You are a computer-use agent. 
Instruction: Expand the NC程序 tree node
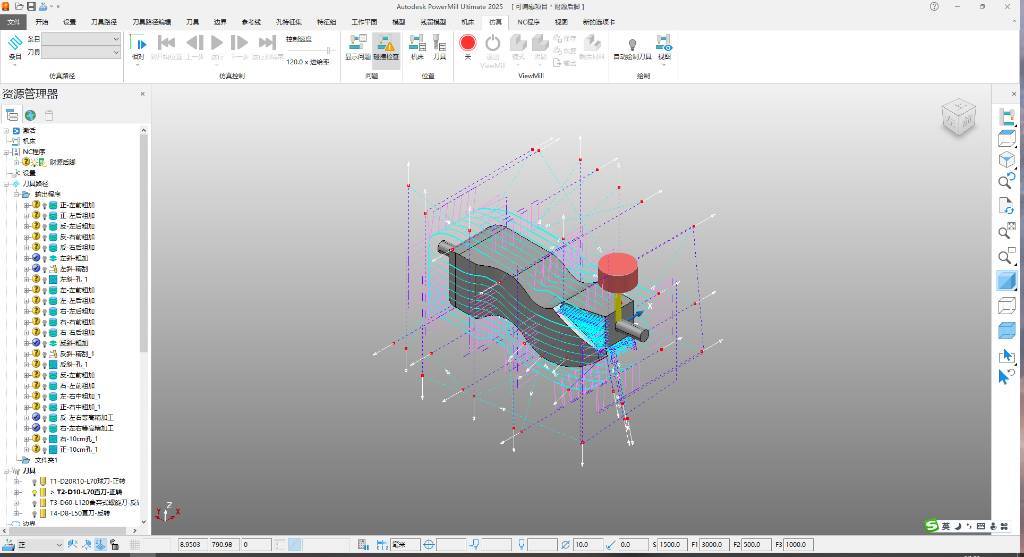tap(7, 151)
